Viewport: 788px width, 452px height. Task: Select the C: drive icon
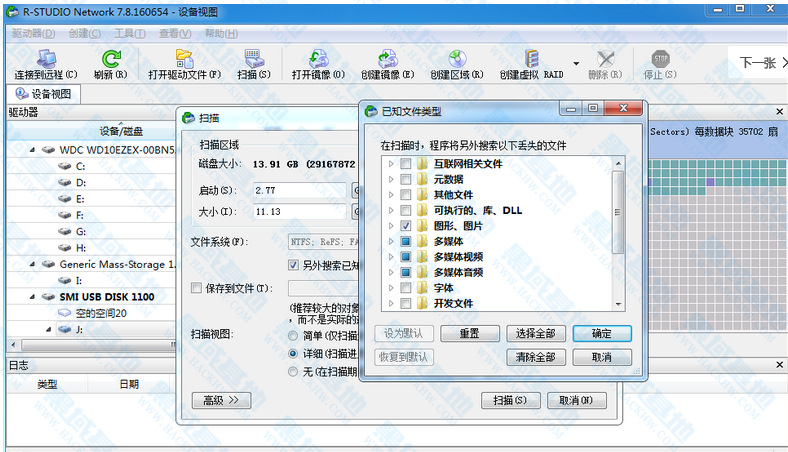64,166
